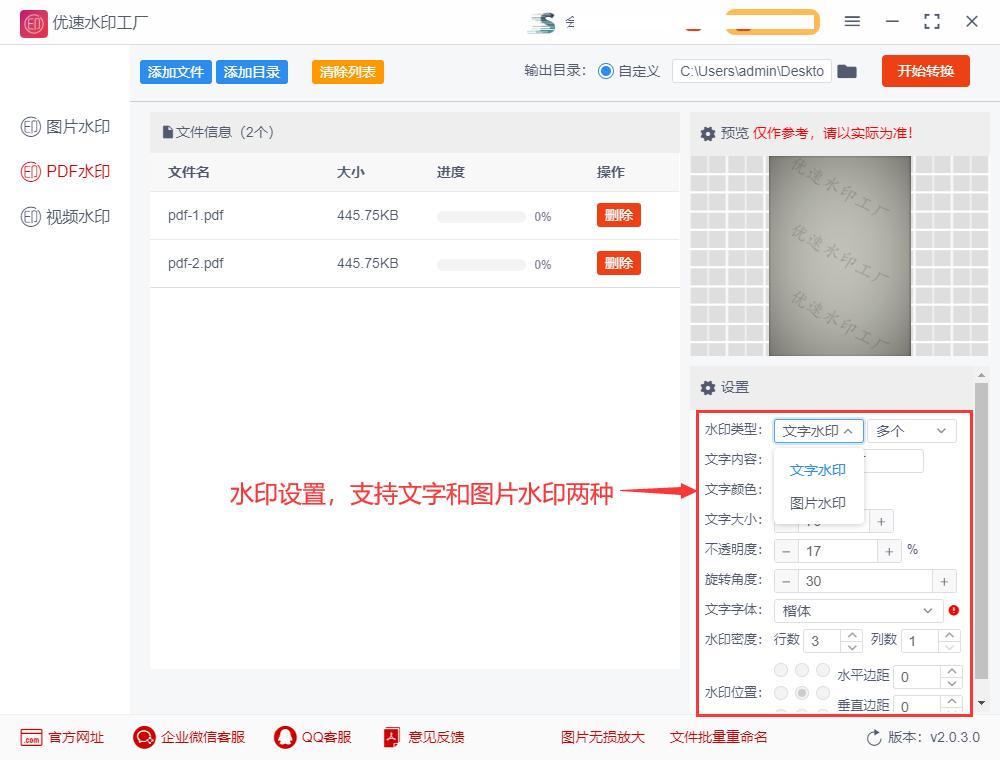Open the 水印类型 watermark type dropdown
The image size is (1000, 760).
818,430
